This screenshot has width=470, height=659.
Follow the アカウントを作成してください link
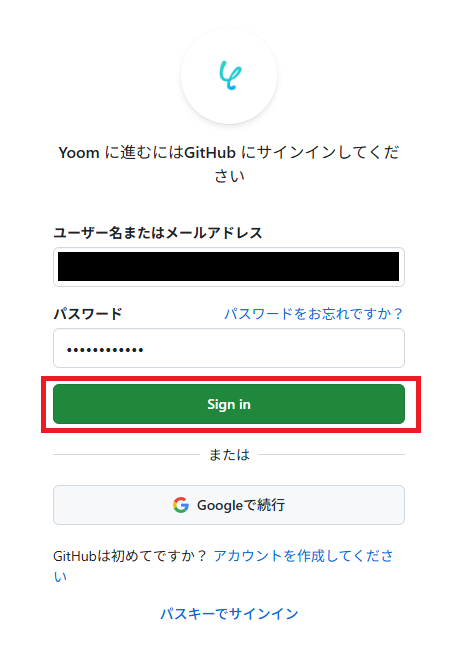pos(223,566)
